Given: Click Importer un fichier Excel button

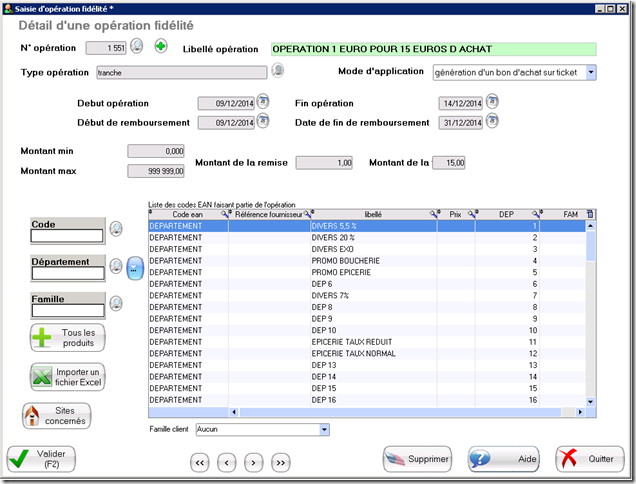Looking at the screenshot, I should coord(67,377).
